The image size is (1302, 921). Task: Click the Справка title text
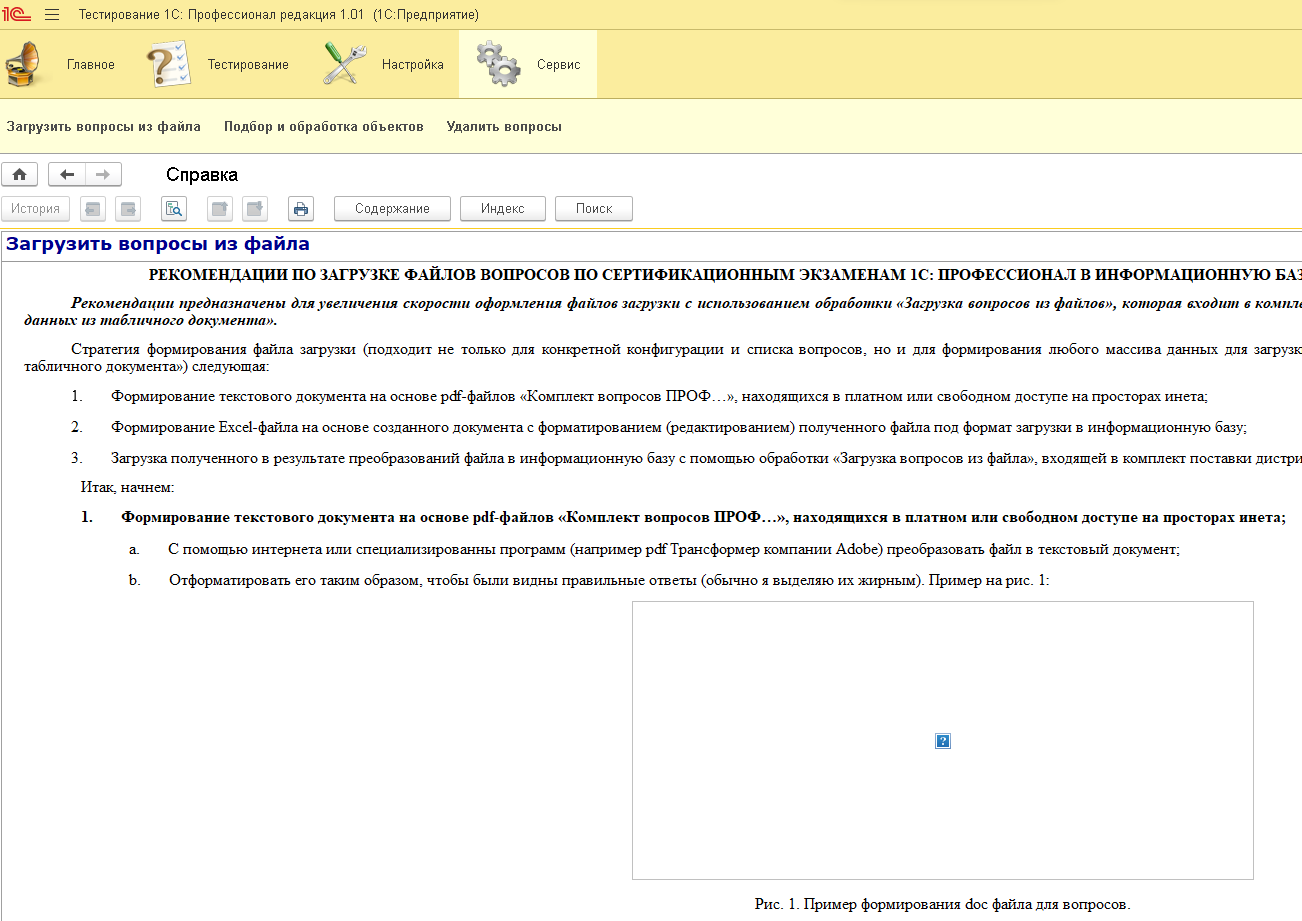click(202, 175)
